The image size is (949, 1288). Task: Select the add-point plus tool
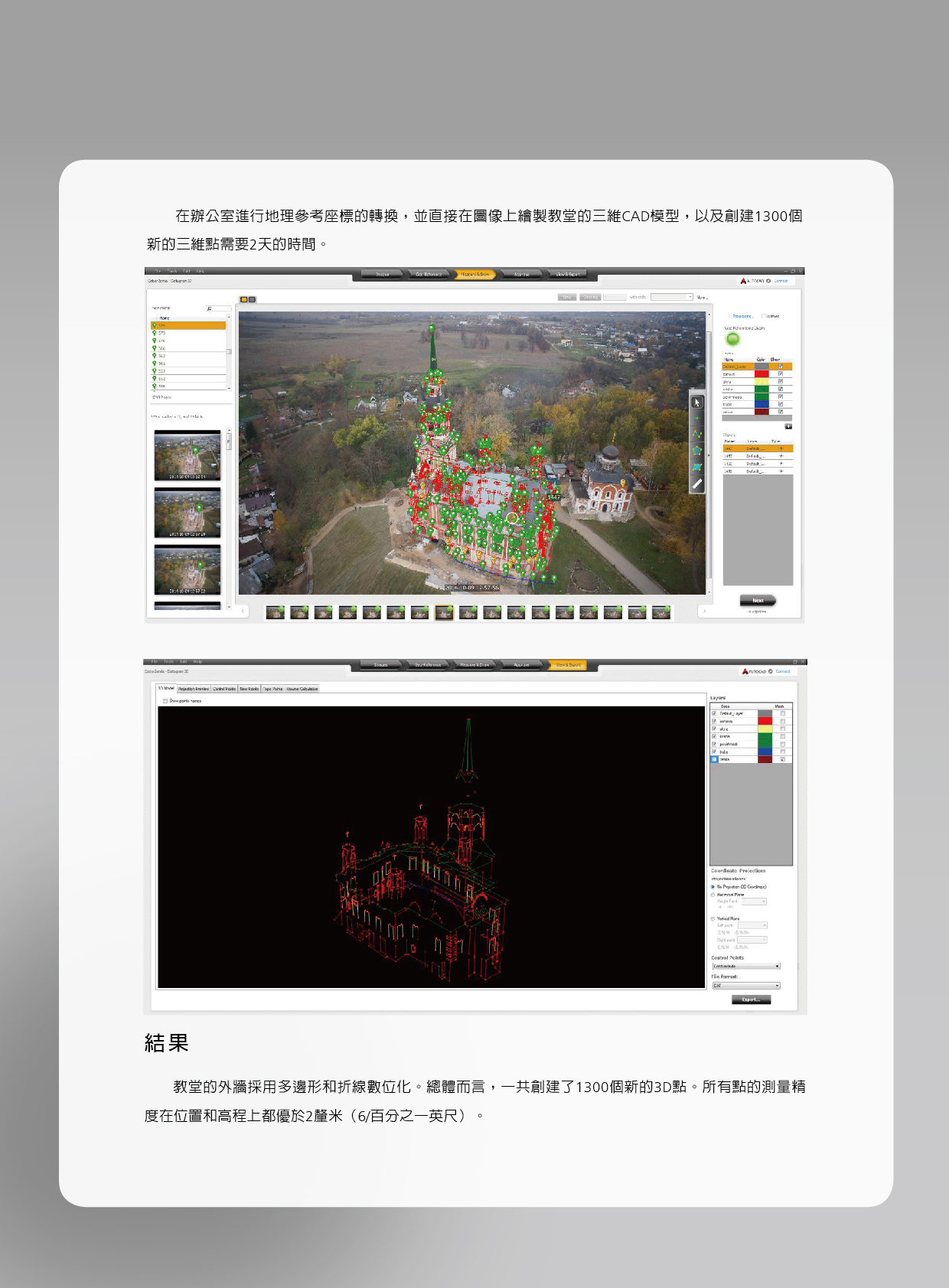click(697, 419)
